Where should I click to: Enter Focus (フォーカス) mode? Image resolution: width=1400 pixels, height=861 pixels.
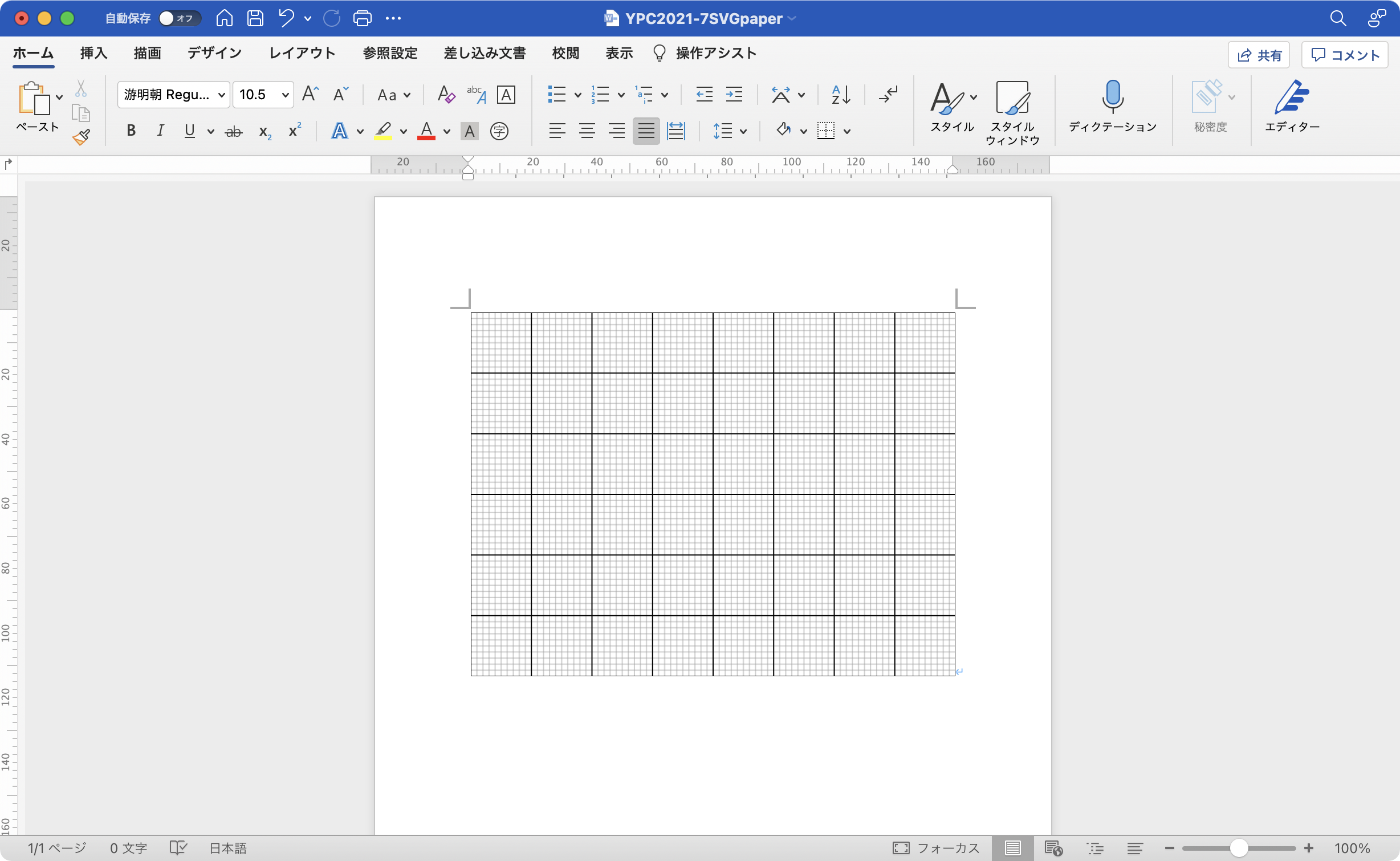[x=936, y=848]
